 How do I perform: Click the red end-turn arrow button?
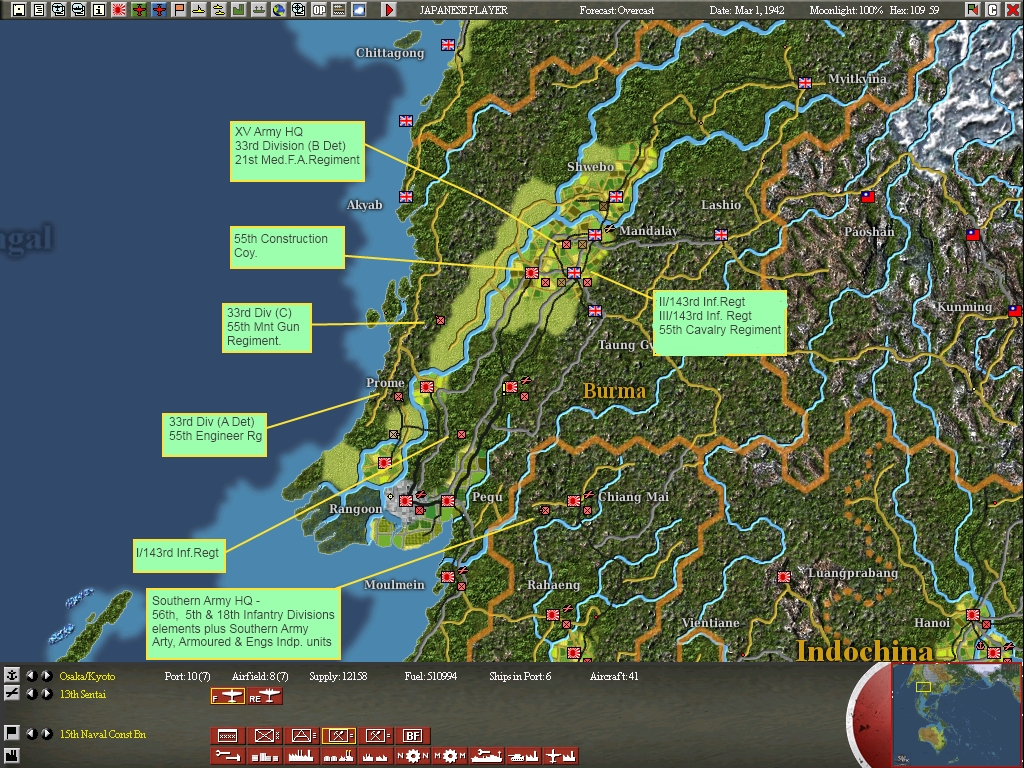coord(389,10)
